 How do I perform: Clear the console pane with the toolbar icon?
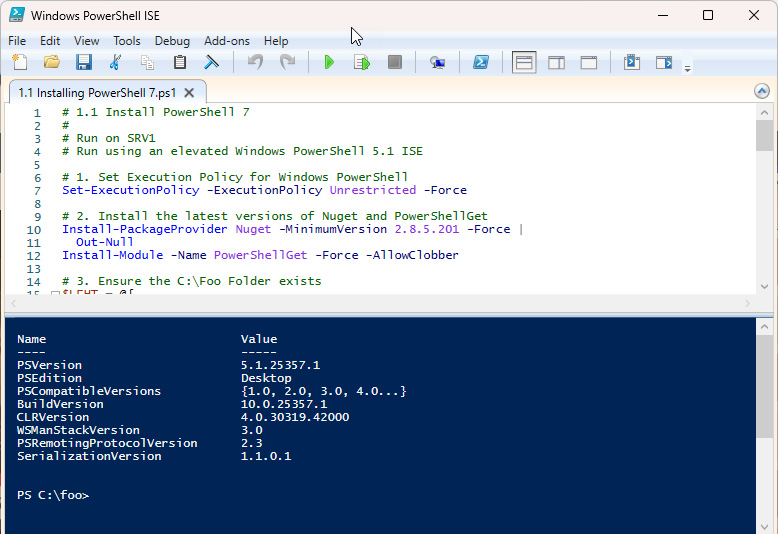(211, 63)
